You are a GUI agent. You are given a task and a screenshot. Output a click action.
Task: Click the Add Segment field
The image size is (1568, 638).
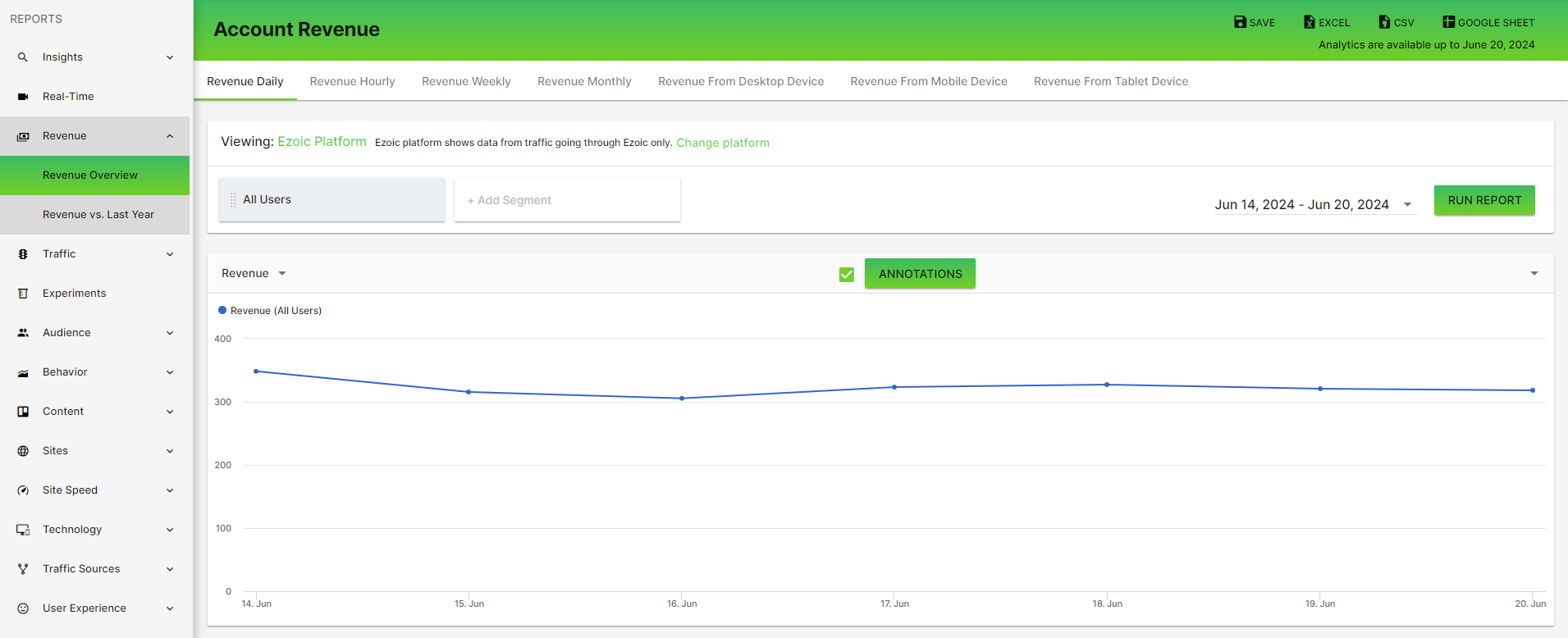567,200
